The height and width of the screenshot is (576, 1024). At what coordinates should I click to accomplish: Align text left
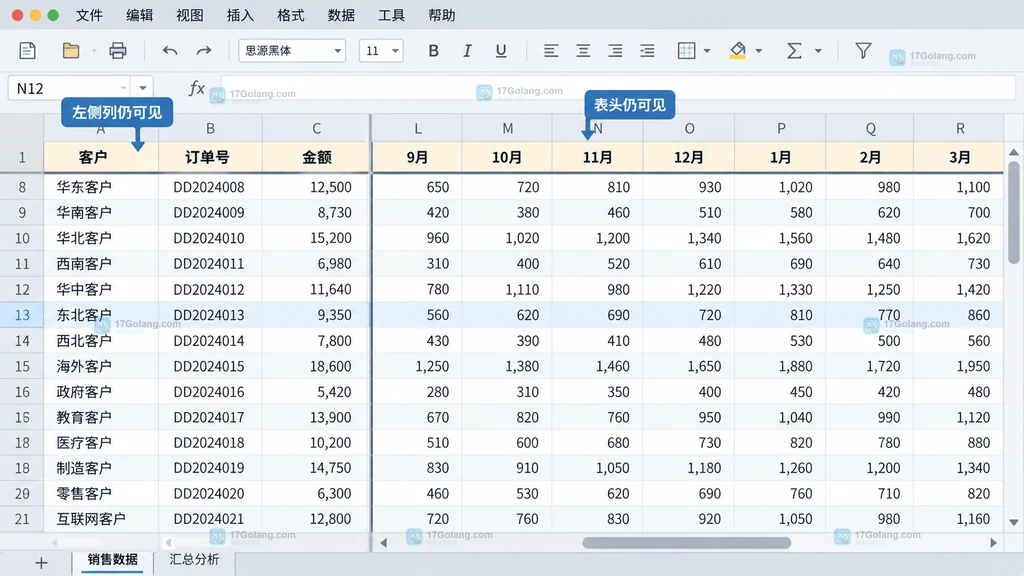[551, 50]
